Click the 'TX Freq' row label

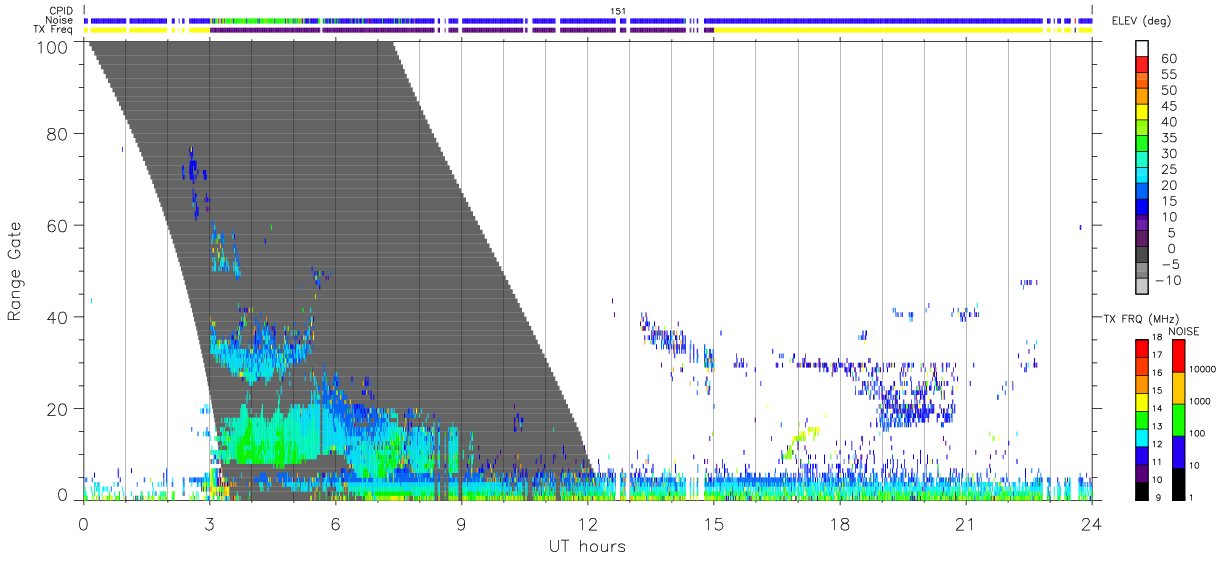54,30
